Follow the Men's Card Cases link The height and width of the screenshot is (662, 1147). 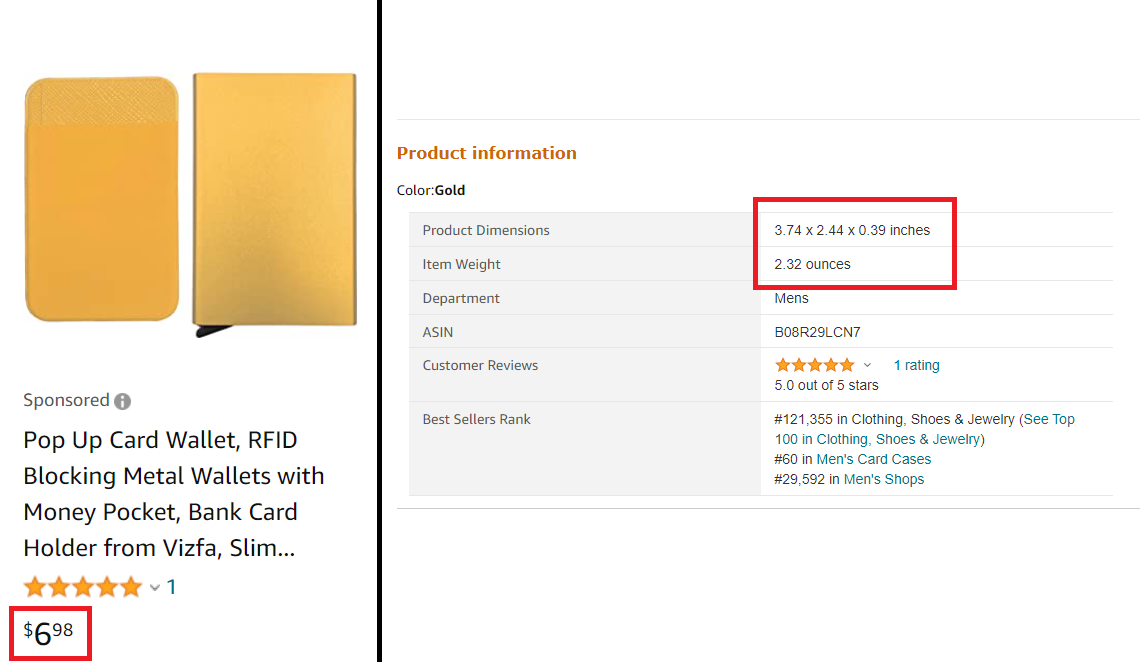coord(873,459)
